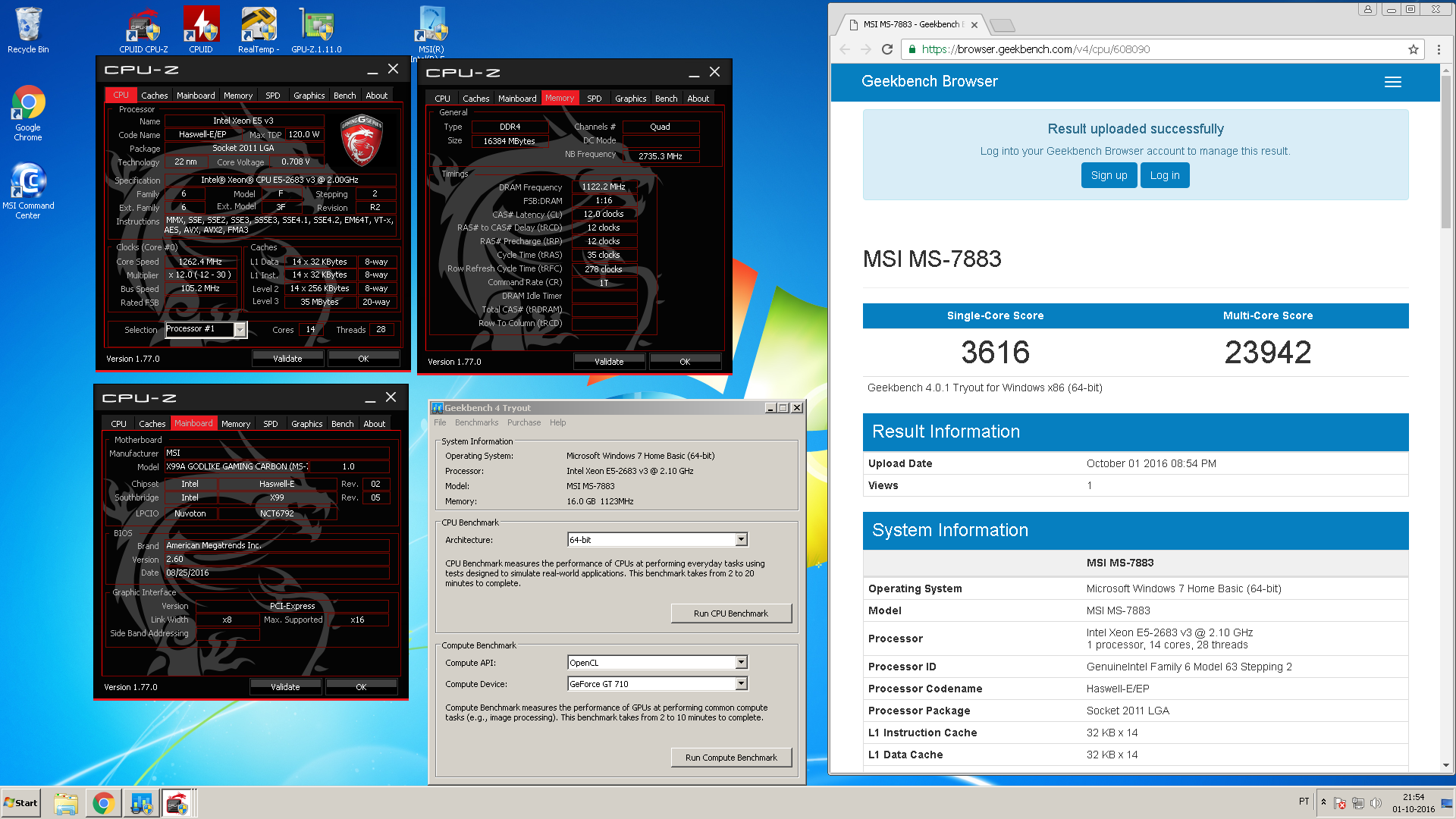Open Windows Explorer from taskbar
Screen dimensions: 1456x819
[66, 803]
